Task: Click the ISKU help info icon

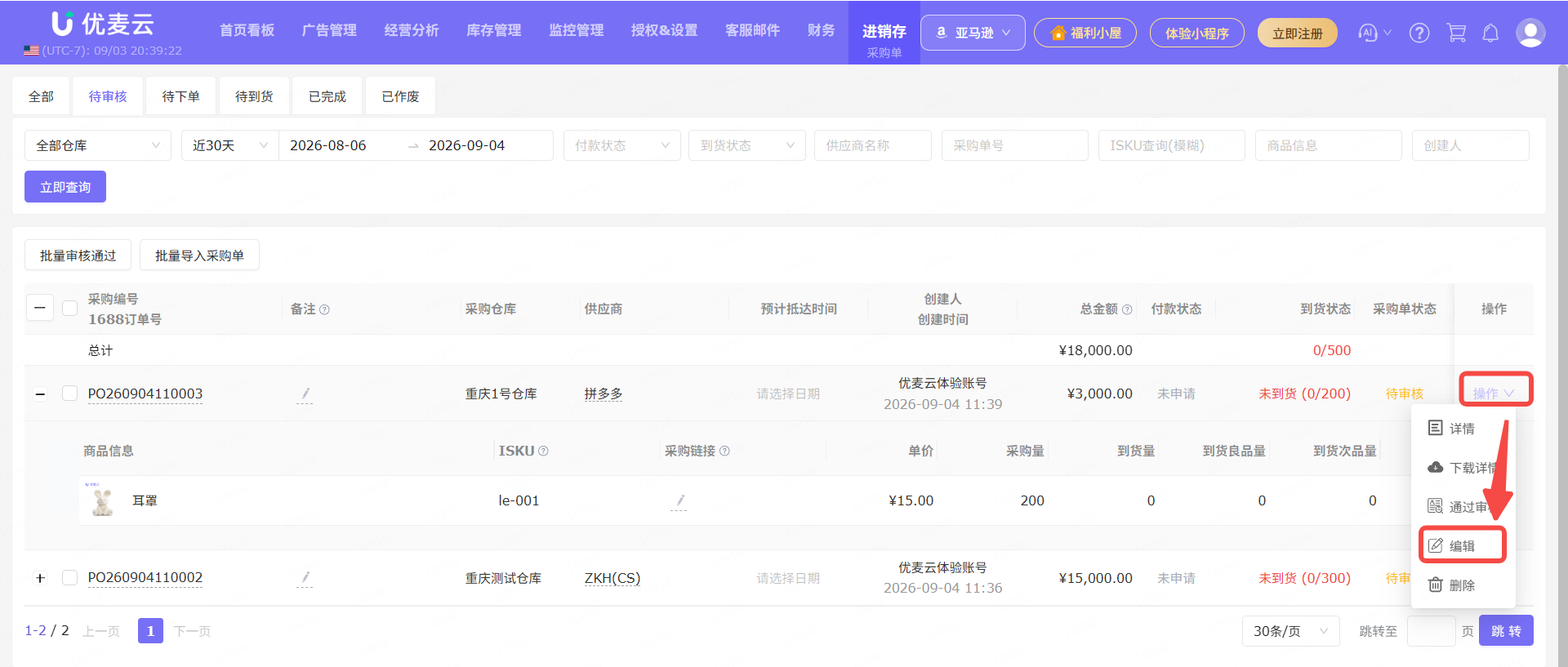Action: [x=543, y=451]
